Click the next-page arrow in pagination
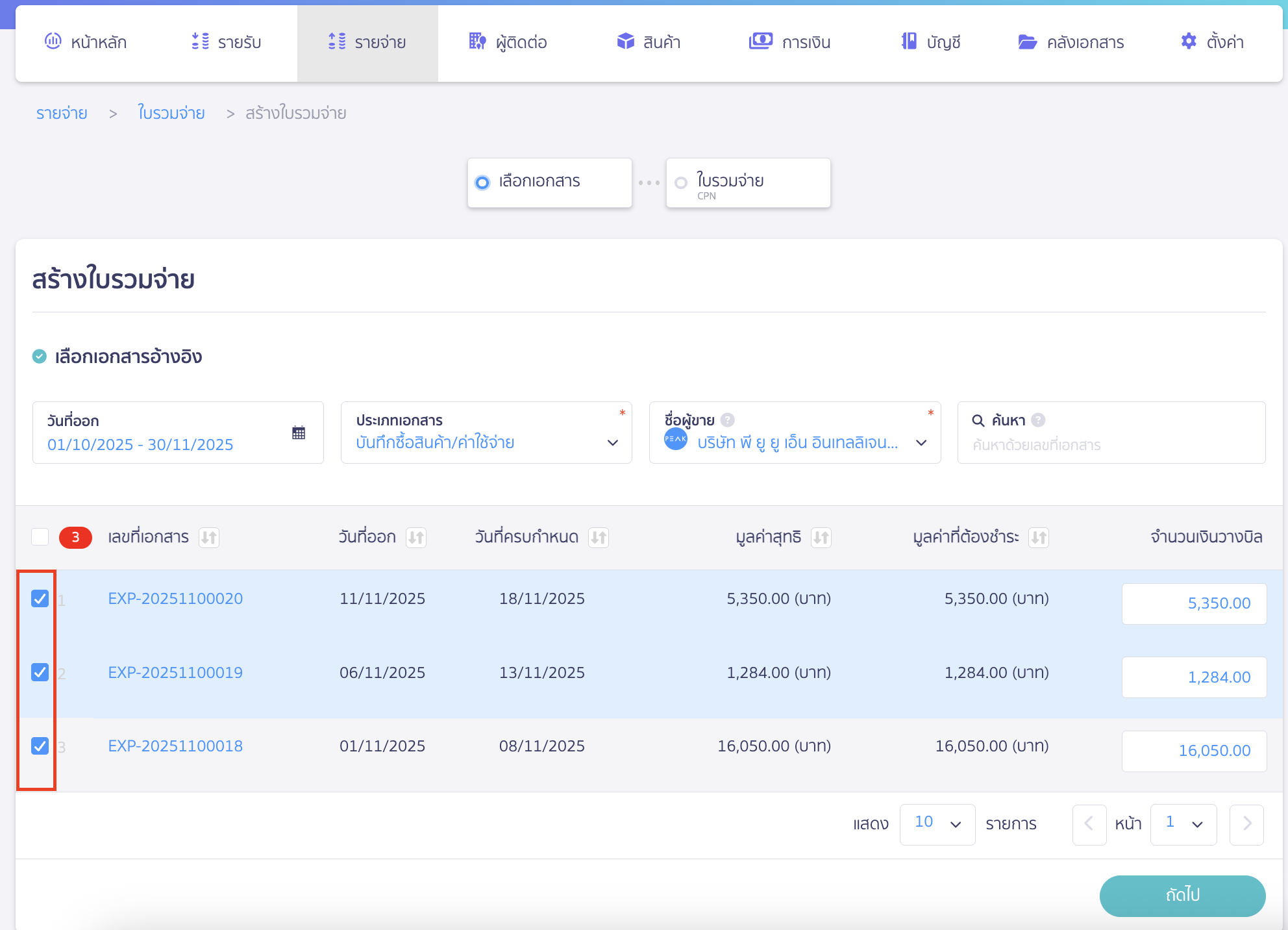The image size is (1288, 930). pyautogui.click(x=1246, y=824)
